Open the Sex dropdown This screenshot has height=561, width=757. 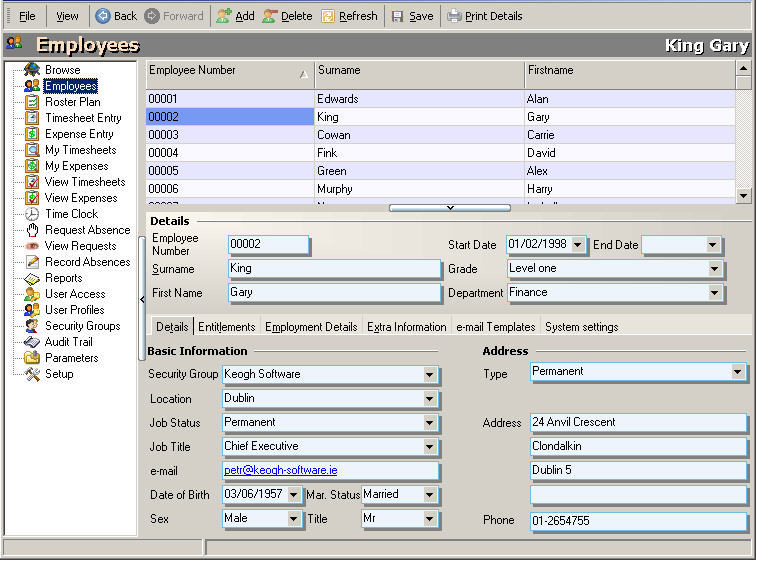coord(294,519)
